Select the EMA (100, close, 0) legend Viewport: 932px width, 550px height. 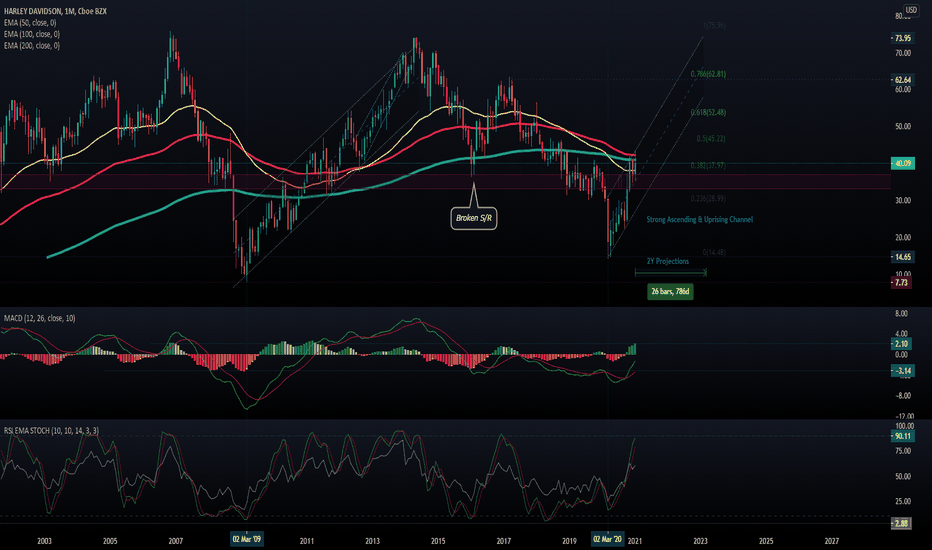(x=32, y=34)
